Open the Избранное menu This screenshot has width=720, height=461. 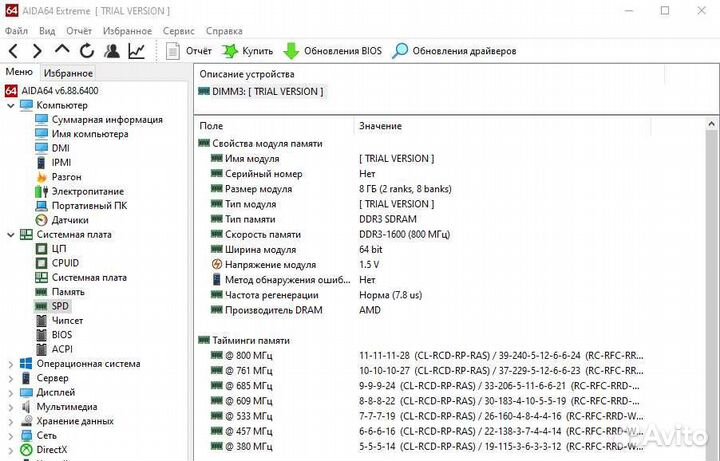pos(127,31)
